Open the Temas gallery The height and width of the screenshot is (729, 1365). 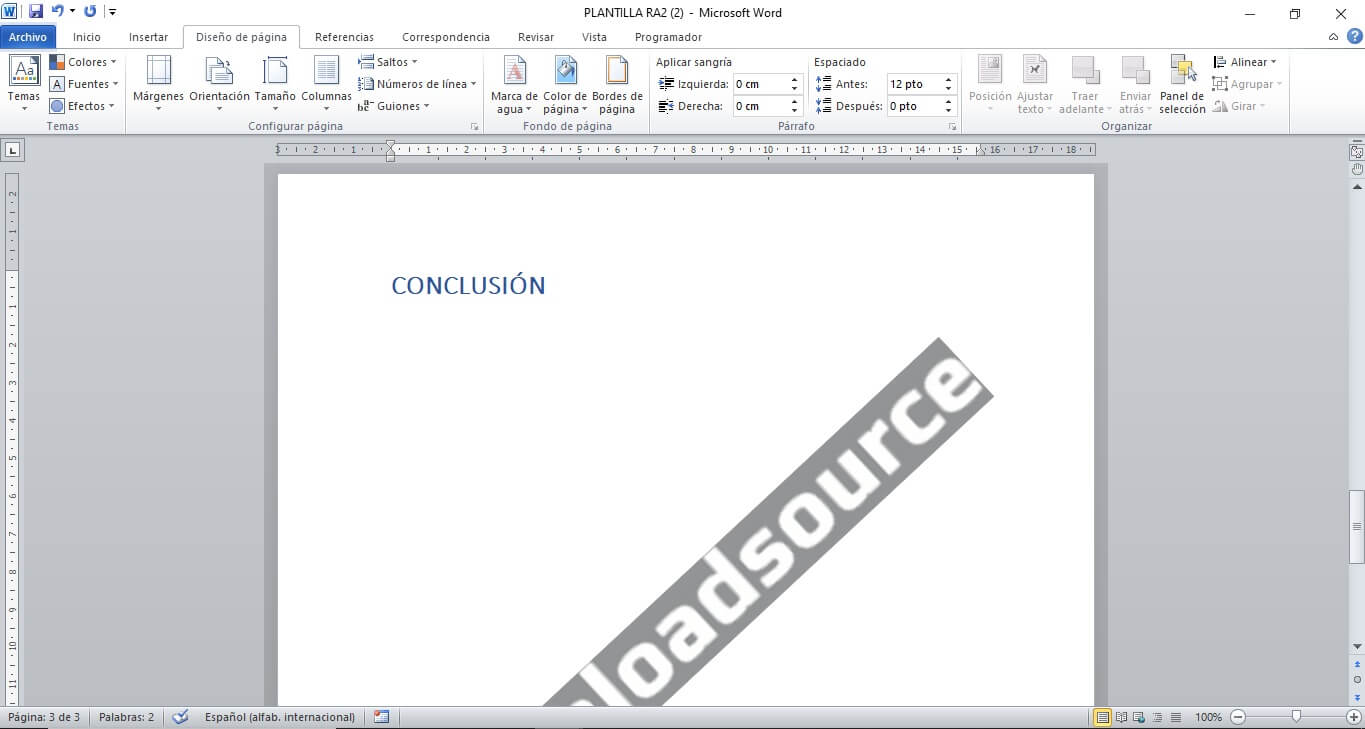tap(24, 84)
